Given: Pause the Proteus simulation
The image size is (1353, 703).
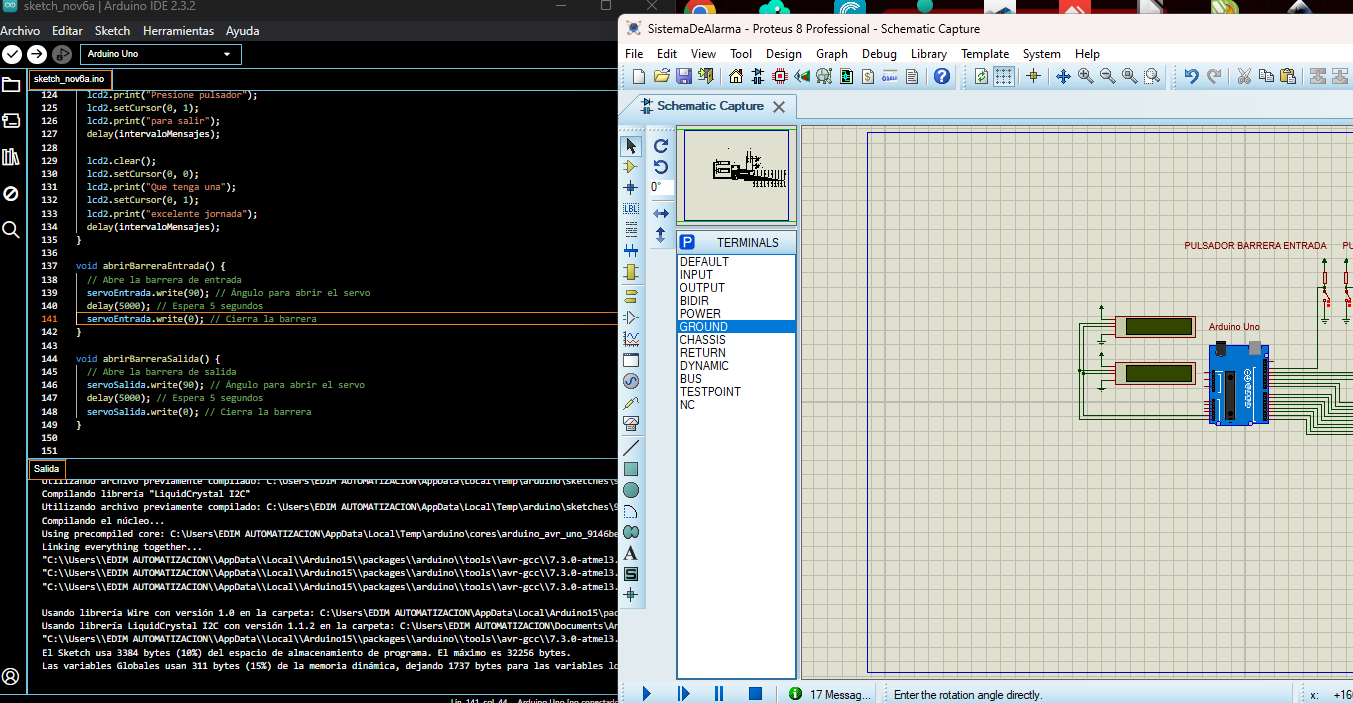Looking at the screenshot, I should (x=718, y=693).
